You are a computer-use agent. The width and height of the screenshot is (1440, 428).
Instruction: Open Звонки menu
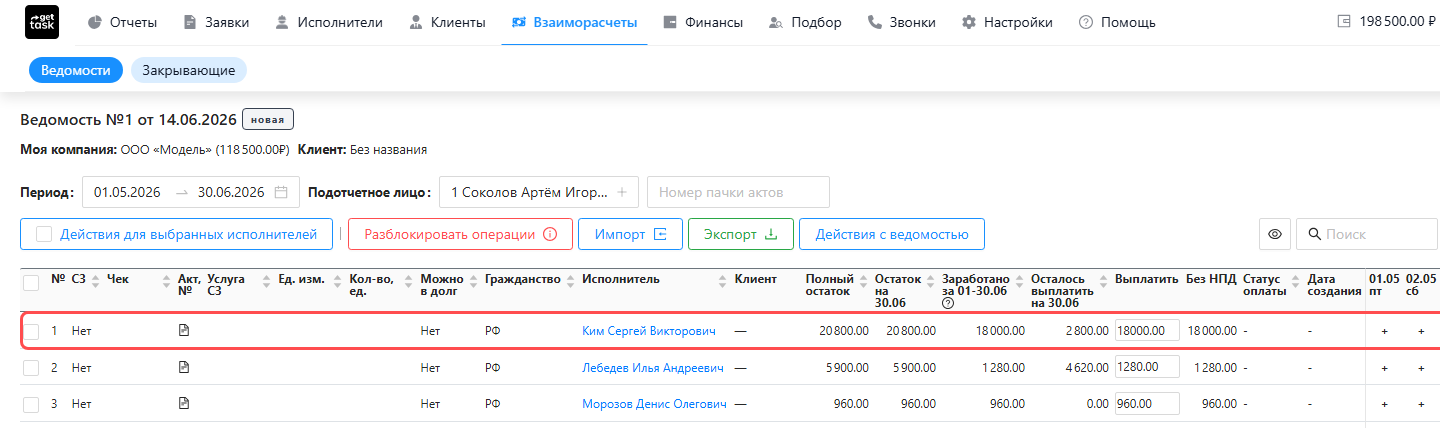point(902,22)
